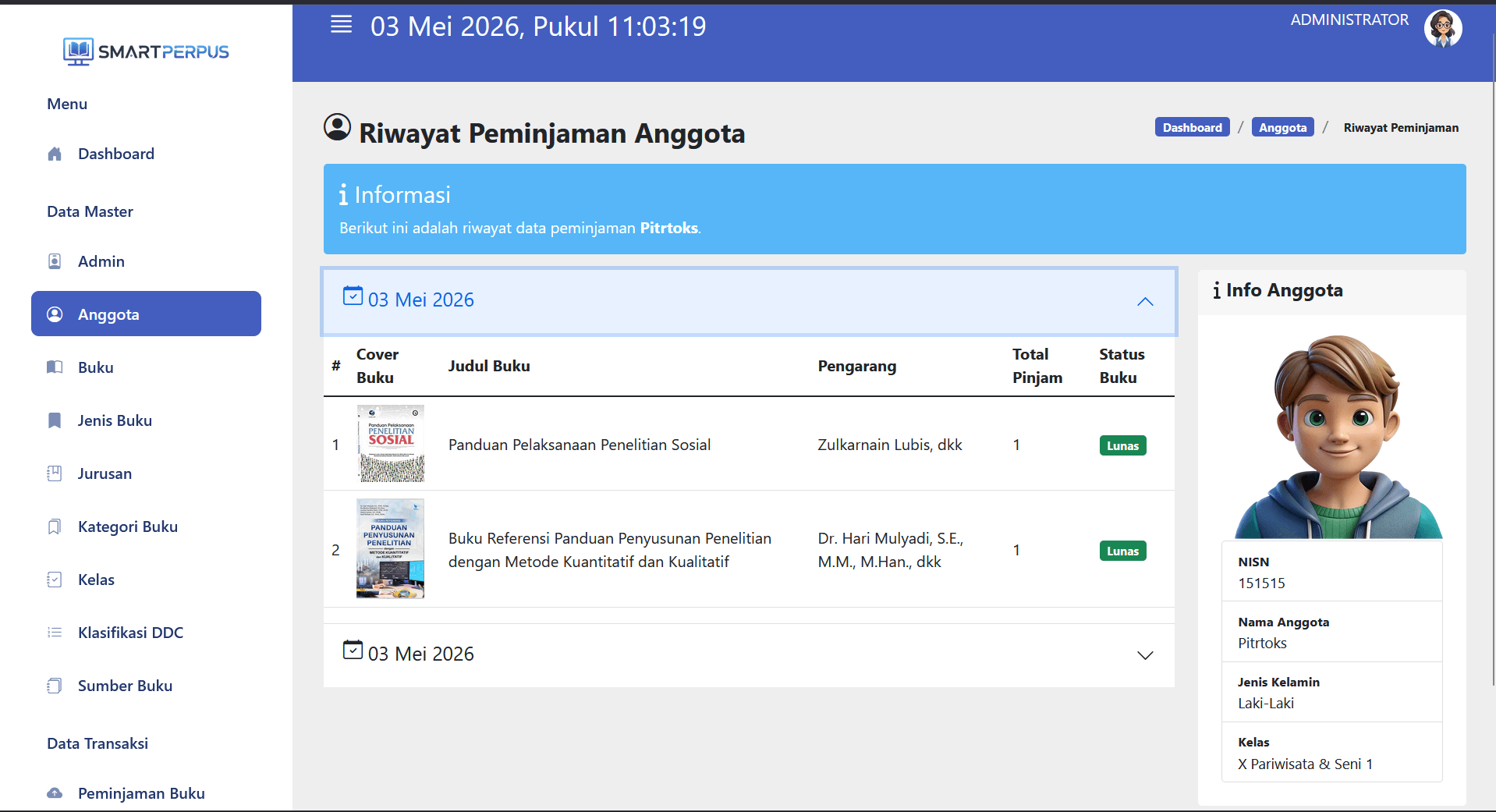This screenshot has height=812, width=1496.
Task: Click the Dashboard home icon in sidebar
Action: tap(55, 154)
